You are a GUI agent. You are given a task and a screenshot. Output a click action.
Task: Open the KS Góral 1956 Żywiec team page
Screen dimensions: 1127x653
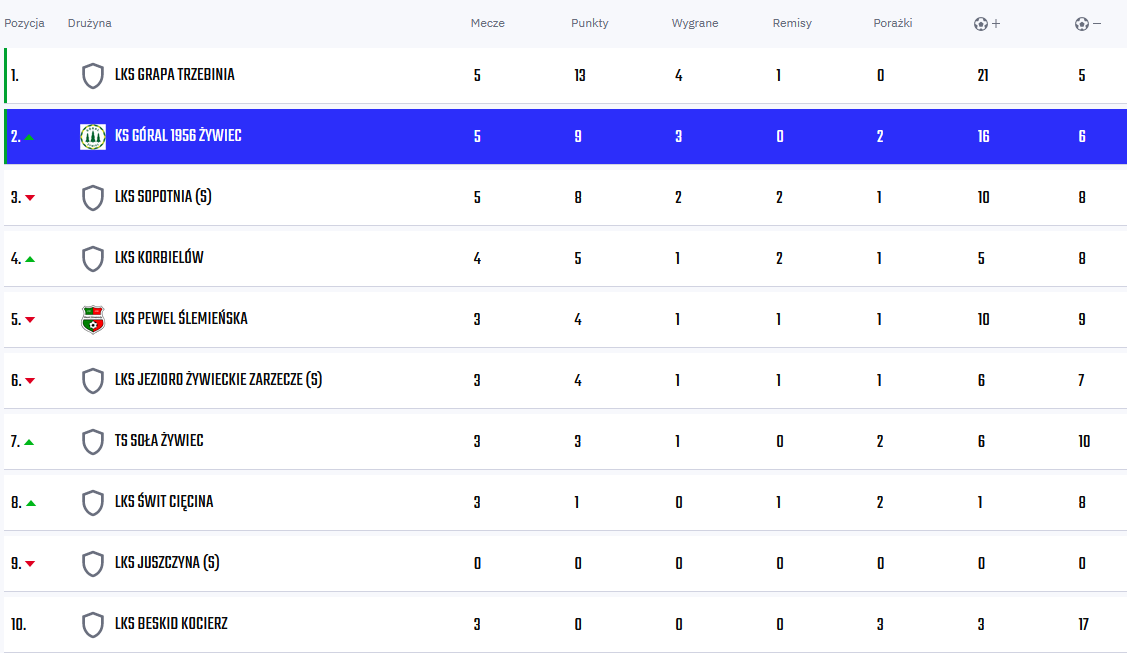pyautogui.click(x=178, y=136)
